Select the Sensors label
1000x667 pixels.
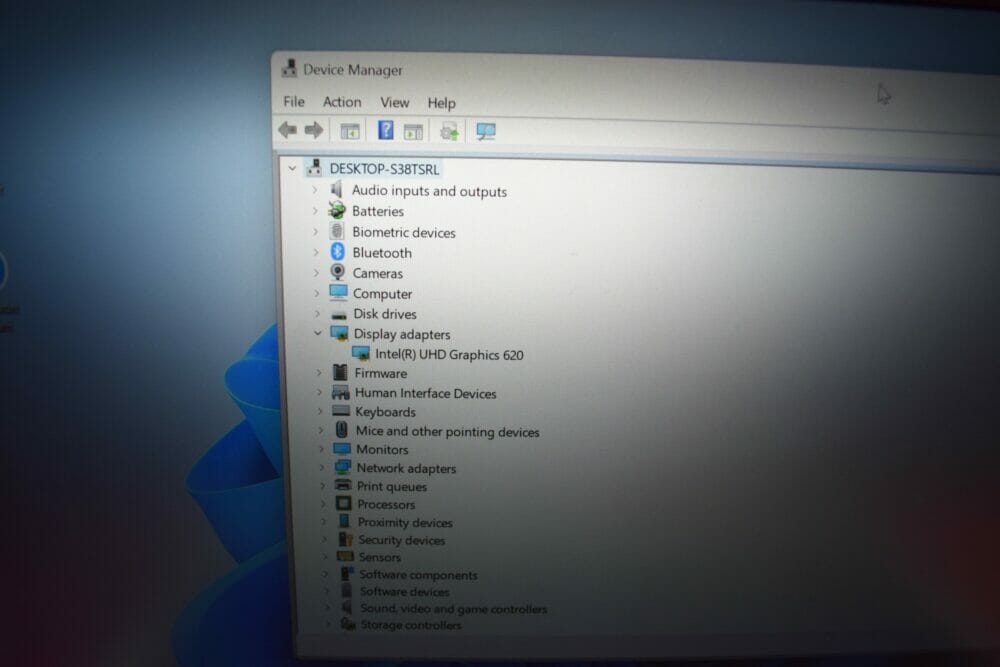(x=379, y=557)
